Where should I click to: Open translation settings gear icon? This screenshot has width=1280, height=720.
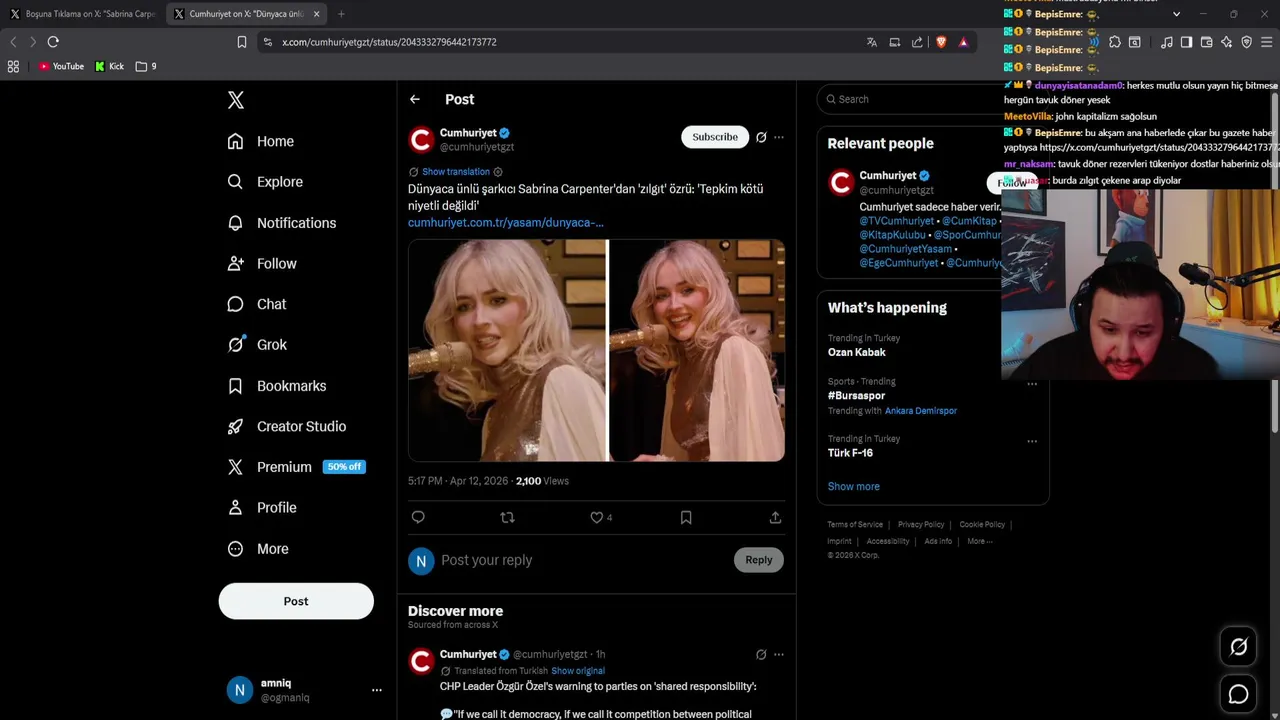(498, 172)
